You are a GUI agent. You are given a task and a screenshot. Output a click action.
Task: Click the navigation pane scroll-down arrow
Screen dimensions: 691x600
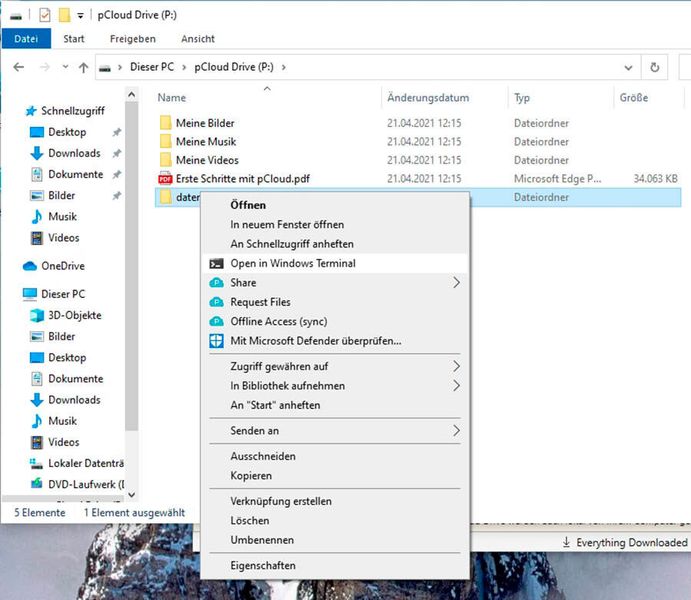tap(131, 495)
